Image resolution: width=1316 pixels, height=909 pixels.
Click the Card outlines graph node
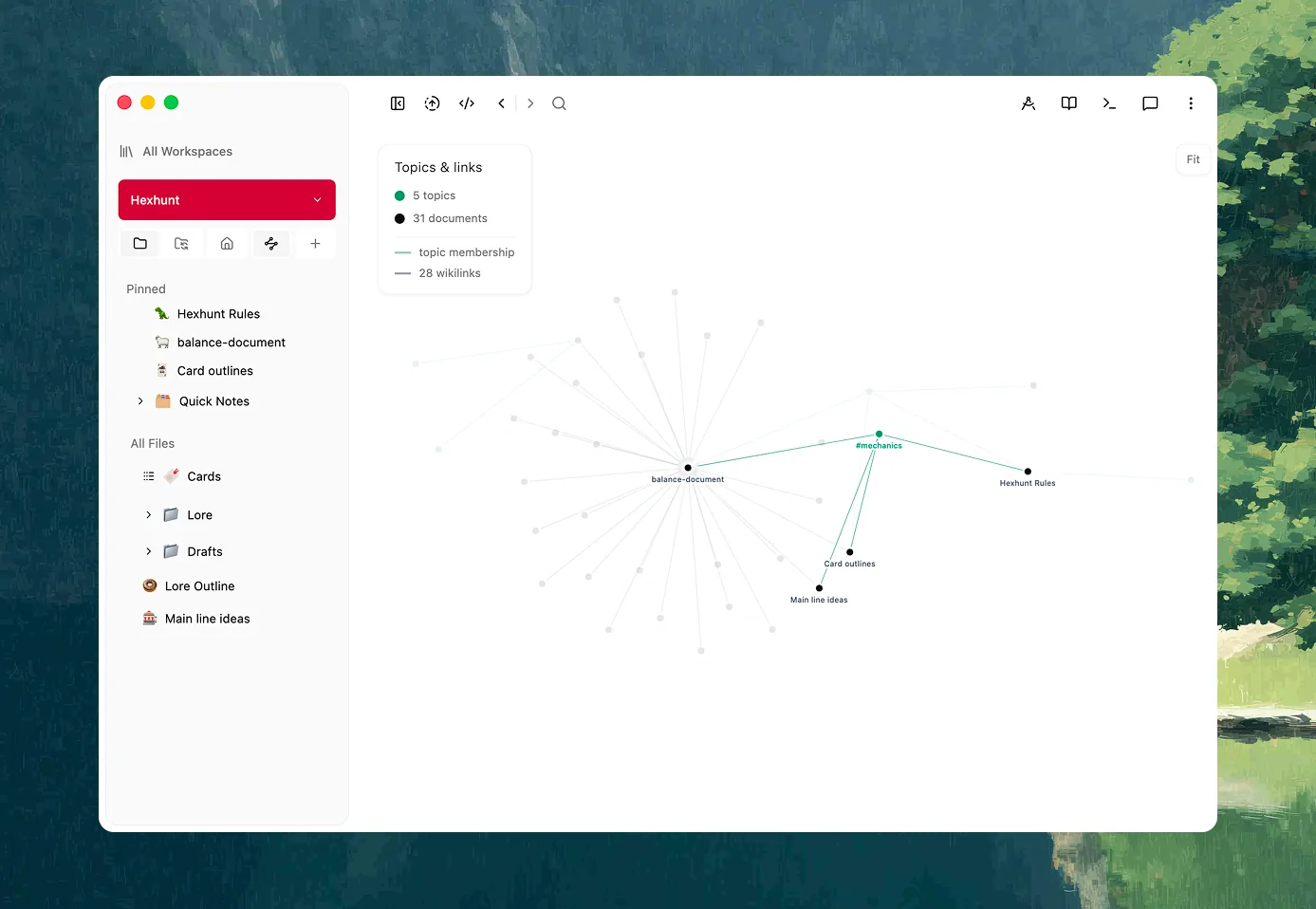(850, 552)
